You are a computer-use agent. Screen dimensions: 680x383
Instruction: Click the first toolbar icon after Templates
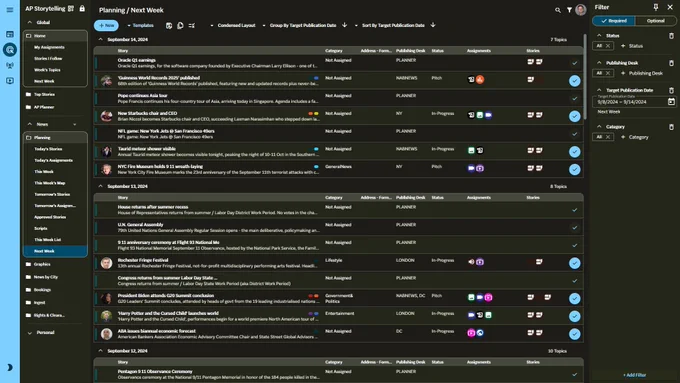click(x=169, y=26)
